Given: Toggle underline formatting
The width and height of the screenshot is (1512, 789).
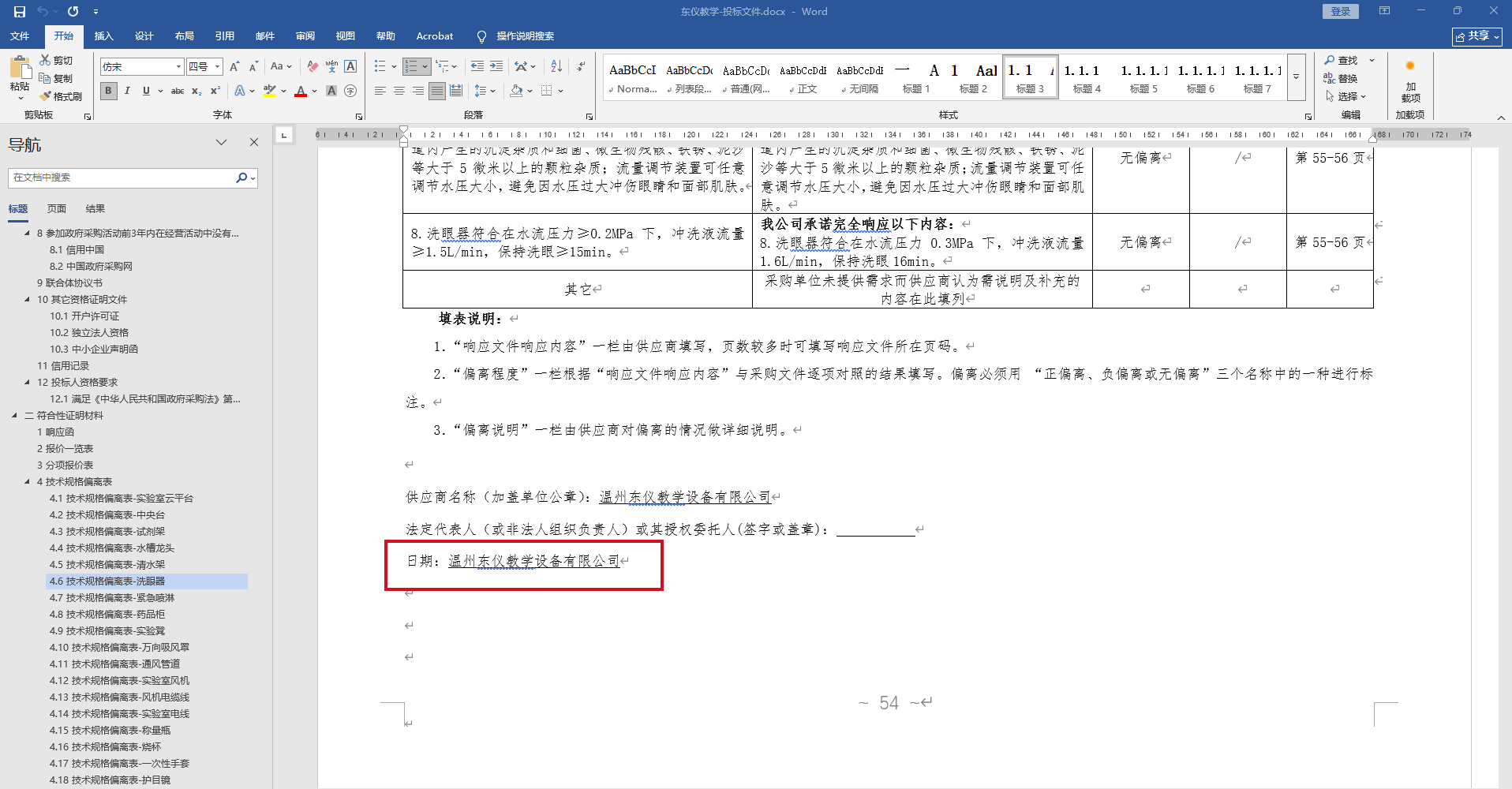Looking at the screenshot, I should pos(146,91).
